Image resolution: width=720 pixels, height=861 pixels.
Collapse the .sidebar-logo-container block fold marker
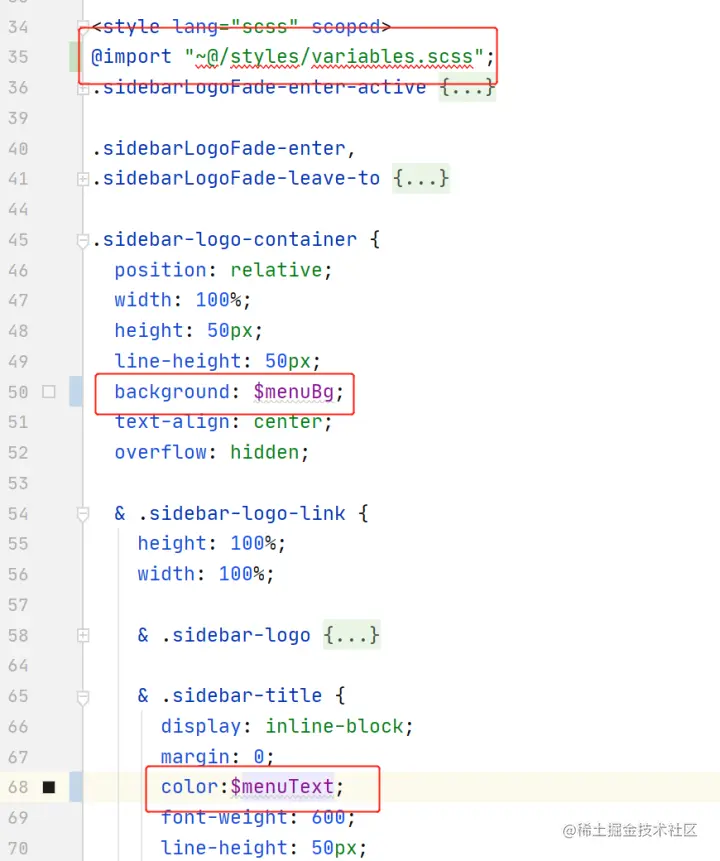[x=82, y=240]
